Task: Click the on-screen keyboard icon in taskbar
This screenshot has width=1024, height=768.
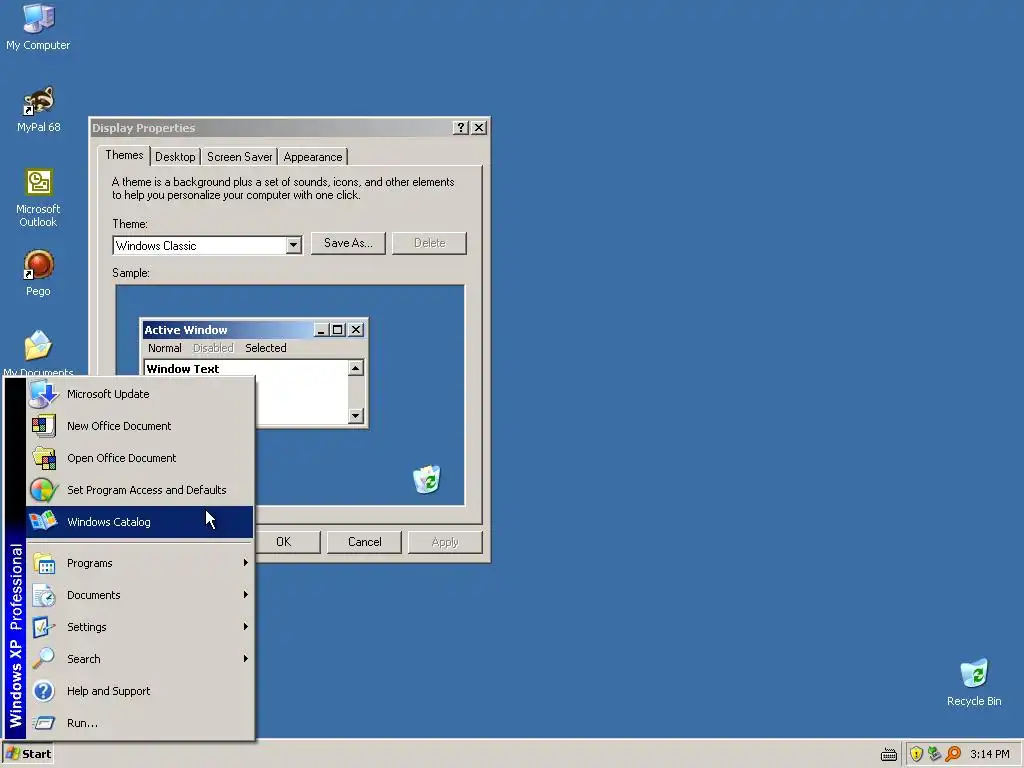Action: pyautogui.click(x=889, y=754)
